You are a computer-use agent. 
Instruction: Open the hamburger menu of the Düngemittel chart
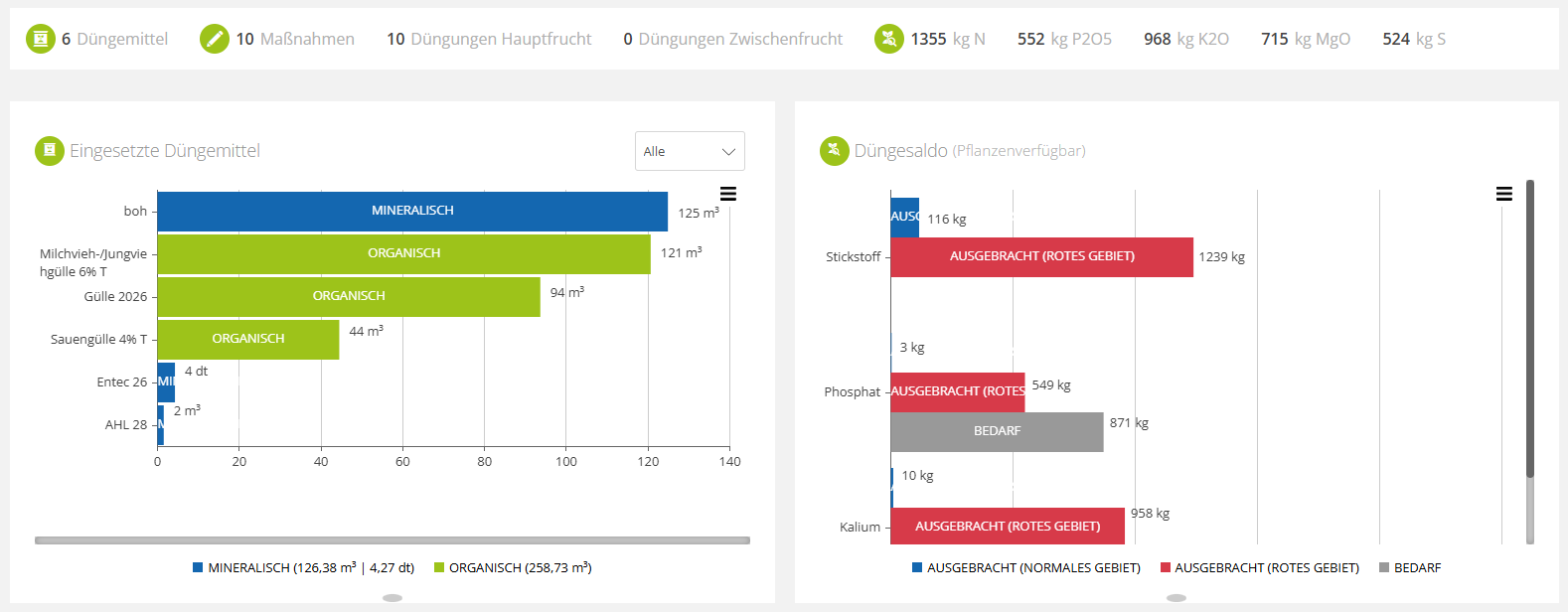(728, 194)
